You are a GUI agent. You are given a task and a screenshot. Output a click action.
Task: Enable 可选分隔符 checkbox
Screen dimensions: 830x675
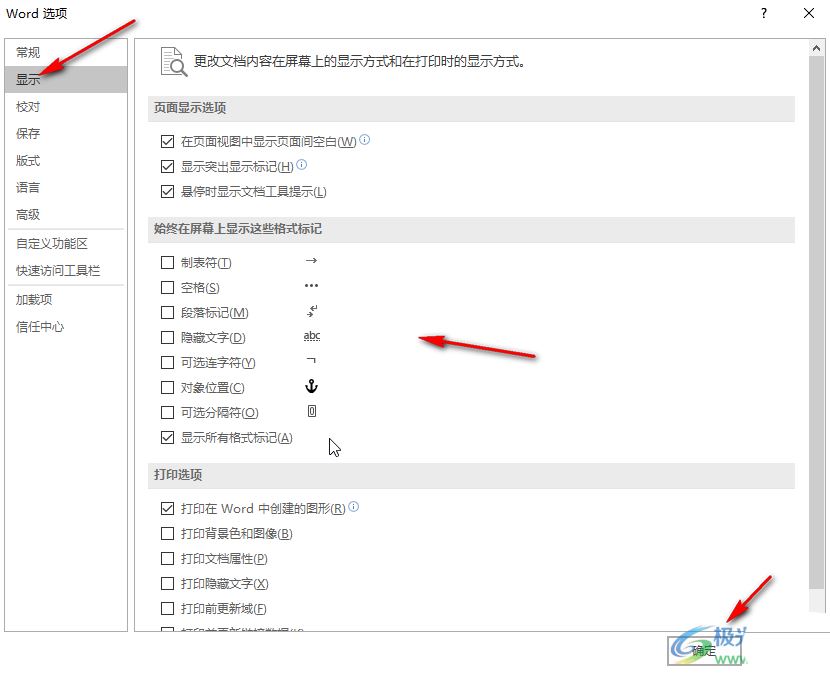point(167,412)
